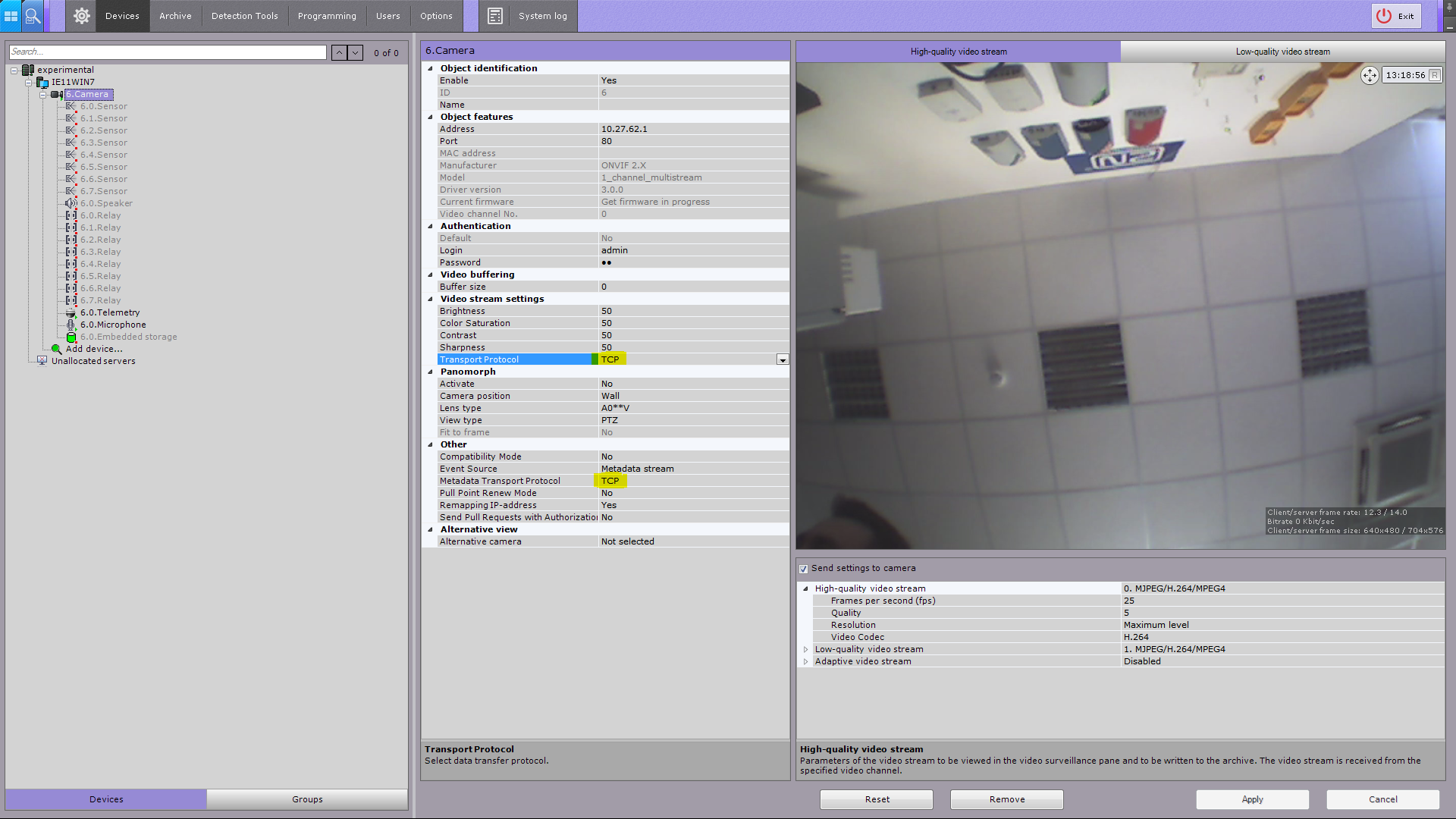
Task: Click the System log document icon
Action: coord(495,16)
